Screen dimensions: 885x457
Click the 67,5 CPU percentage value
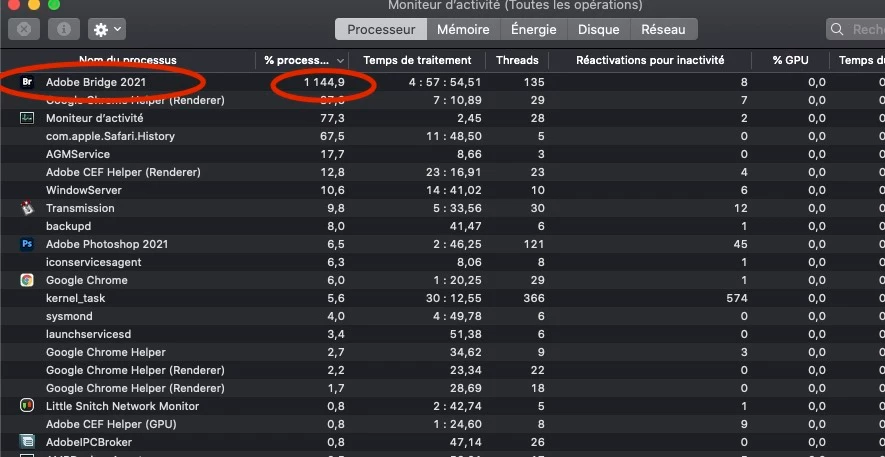(332, 136)
